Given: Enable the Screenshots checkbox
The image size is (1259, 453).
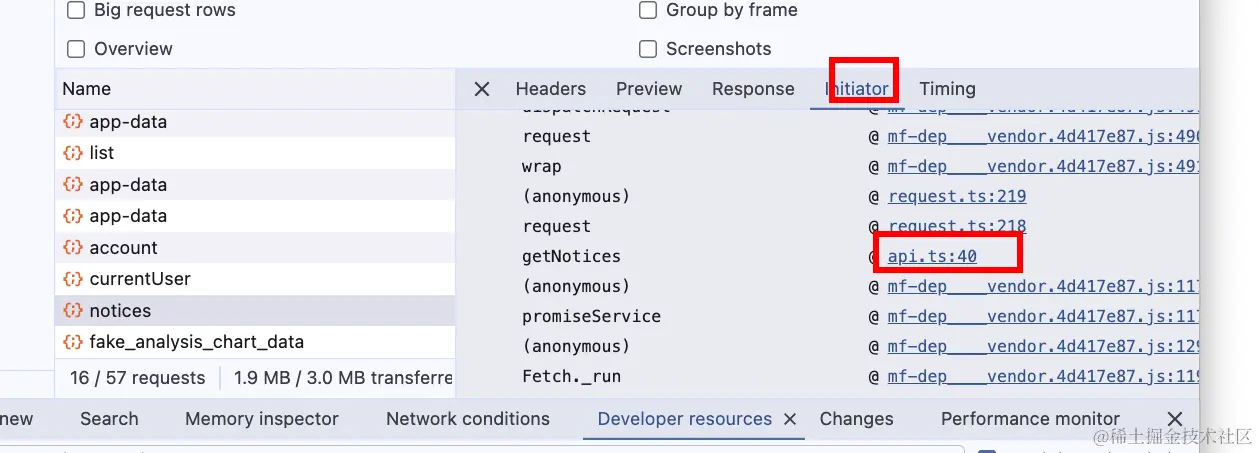Looking at the screenshot, I should tap(648, 49).
